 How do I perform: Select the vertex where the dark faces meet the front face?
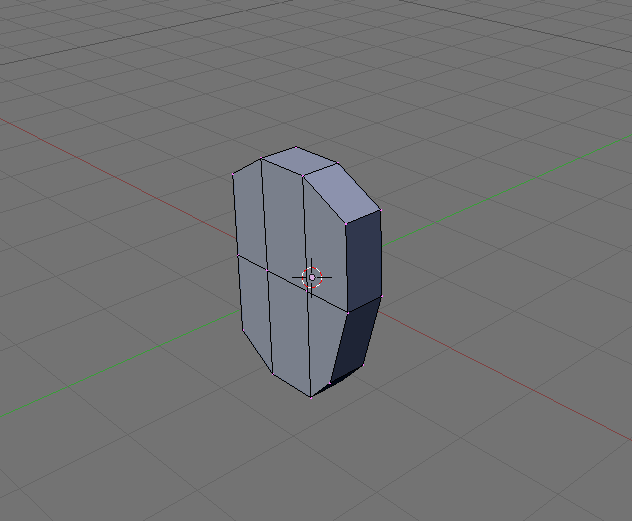[x=348, y=312]
